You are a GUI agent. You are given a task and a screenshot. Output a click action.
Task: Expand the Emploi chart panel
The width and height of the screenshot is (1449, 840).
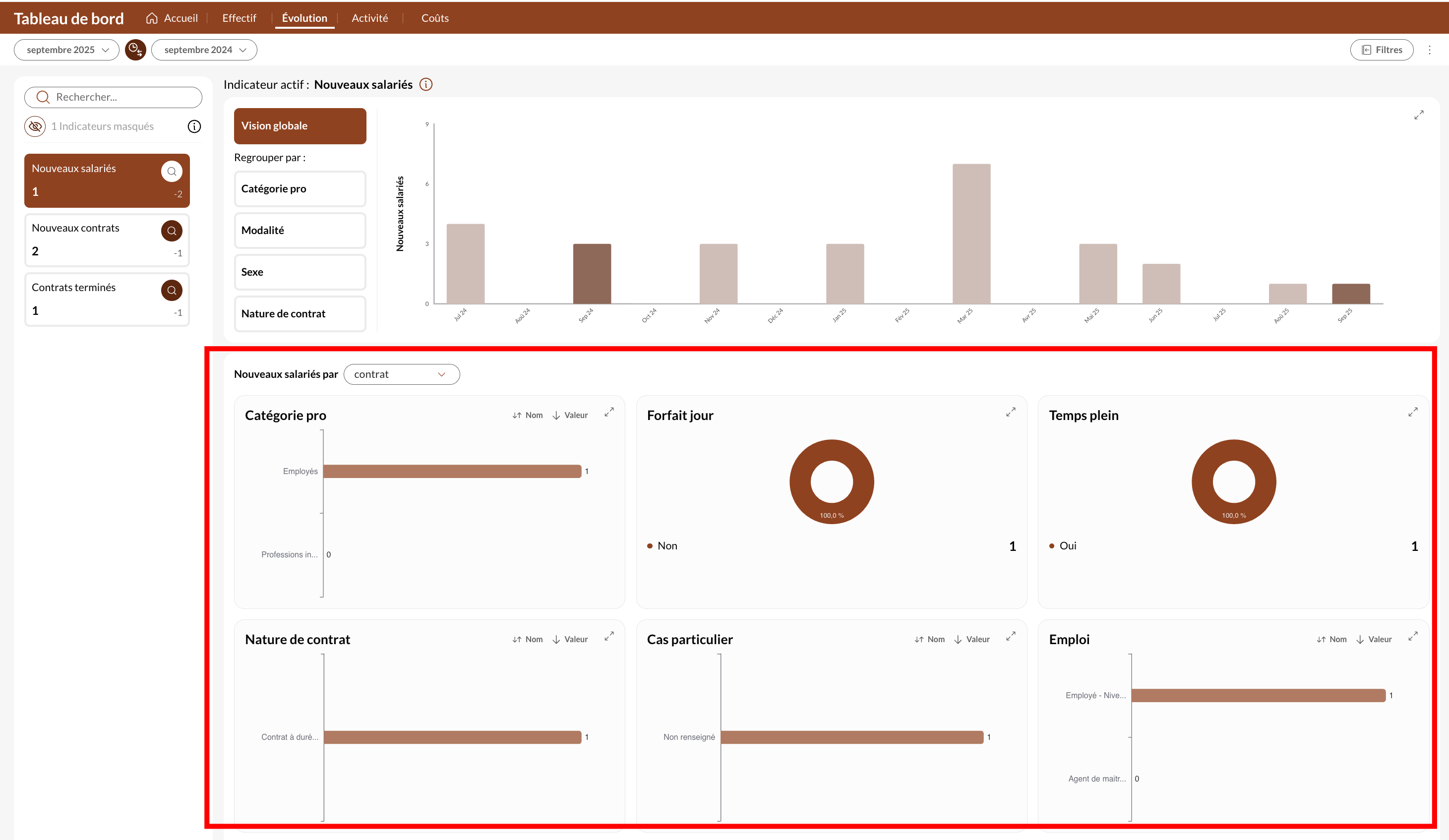1412,637
